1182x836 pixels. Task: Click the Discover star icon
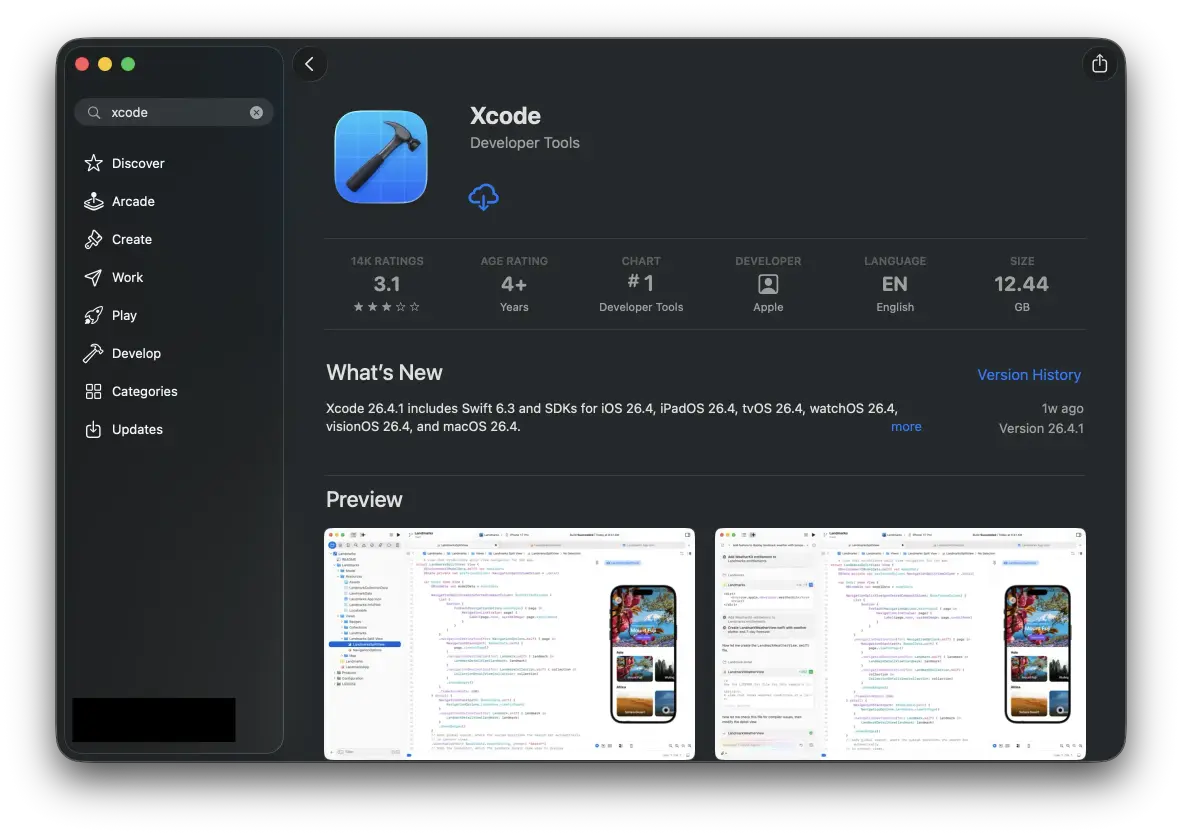point(93,163)
